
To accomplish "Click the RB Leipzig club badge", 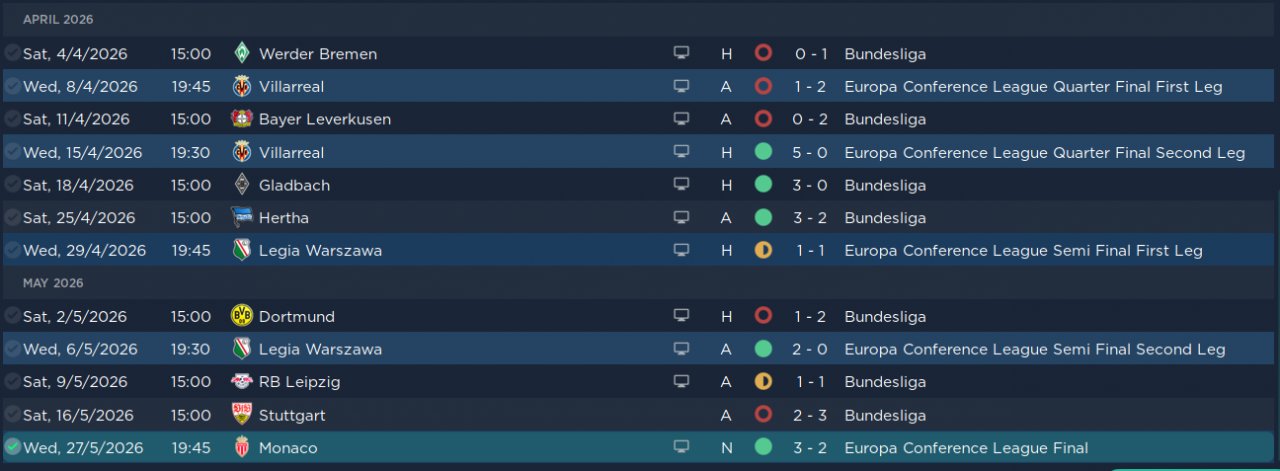I will point(241,382).
